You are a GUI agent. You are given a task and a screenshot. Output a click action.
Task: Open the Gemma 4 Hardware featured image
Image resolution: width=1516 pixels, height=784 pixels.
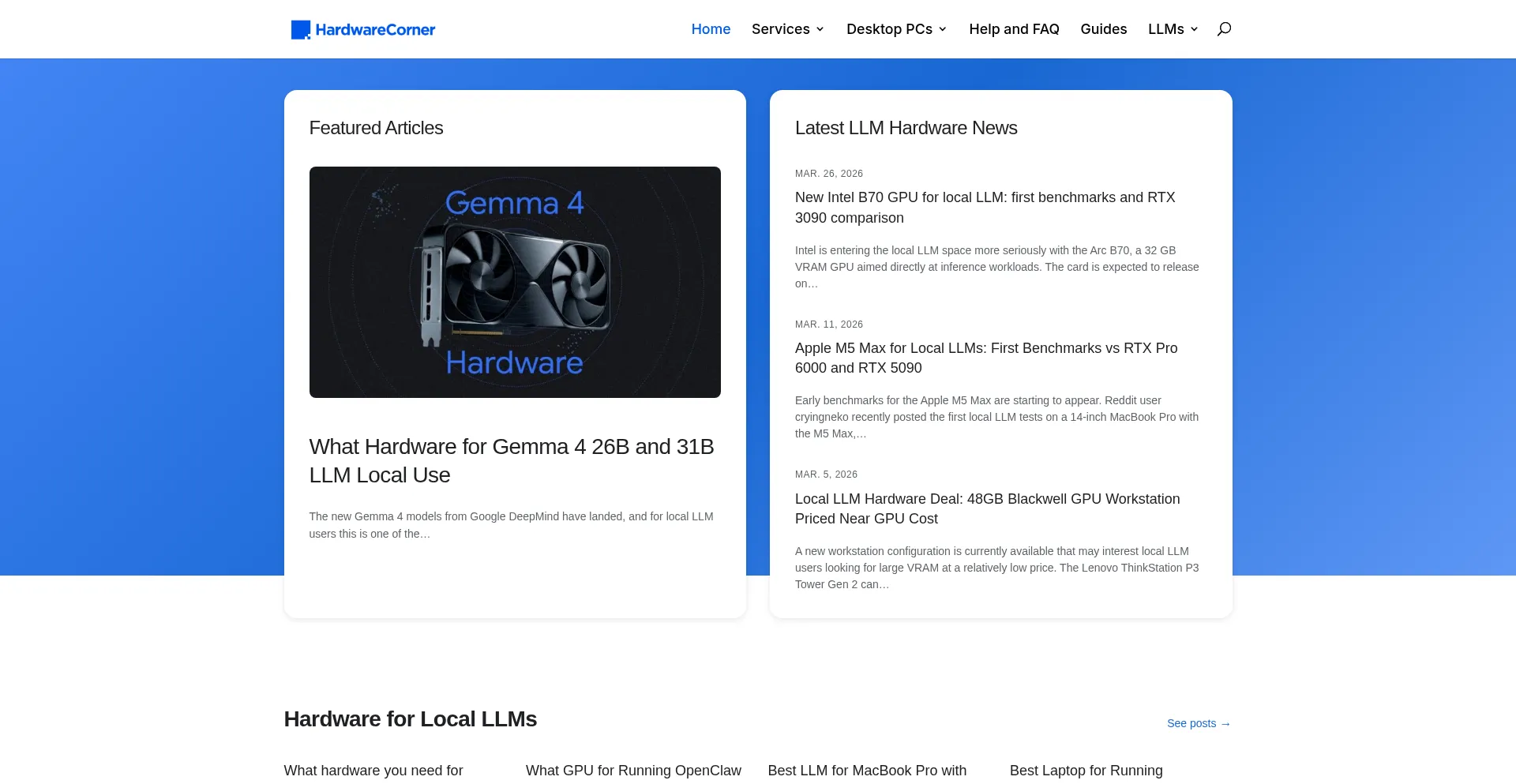point(515,282)
